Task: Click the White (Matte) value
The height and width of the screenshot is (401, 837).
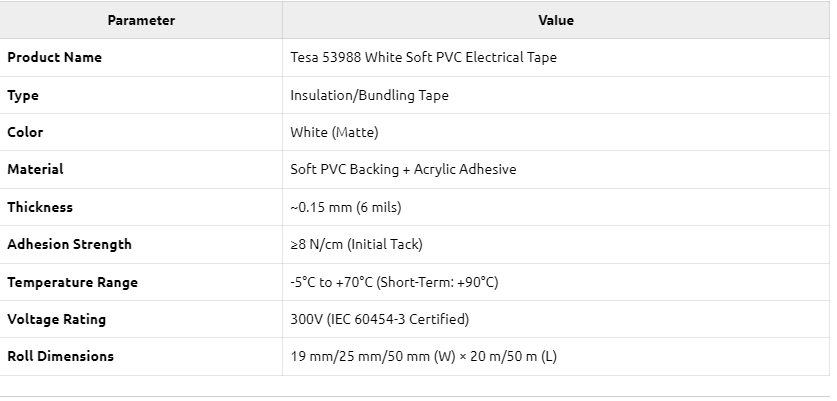Action: pos(334,132)
